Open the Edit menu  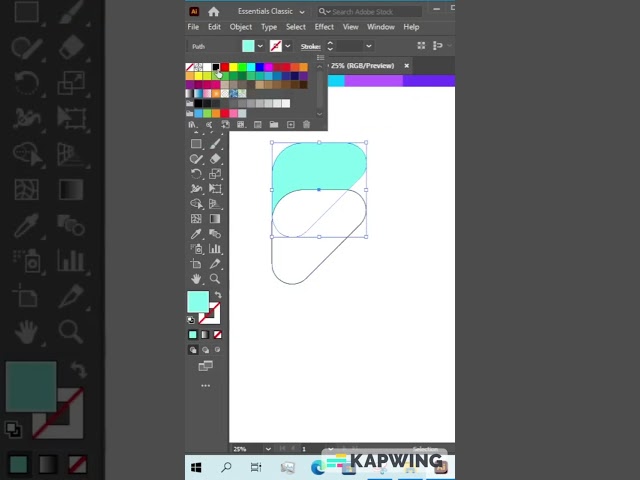[x=214, y=27]
